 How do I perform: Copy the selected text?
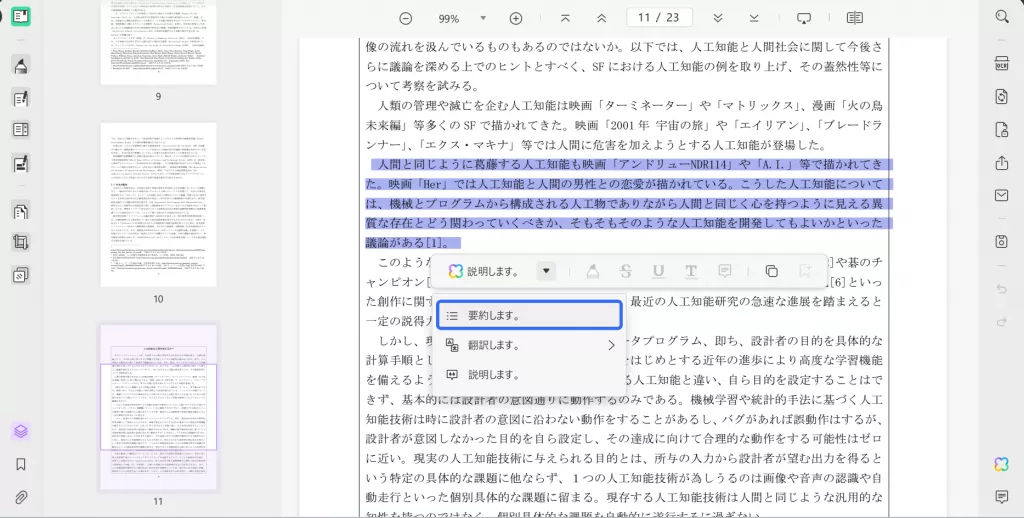coord(771,271)
